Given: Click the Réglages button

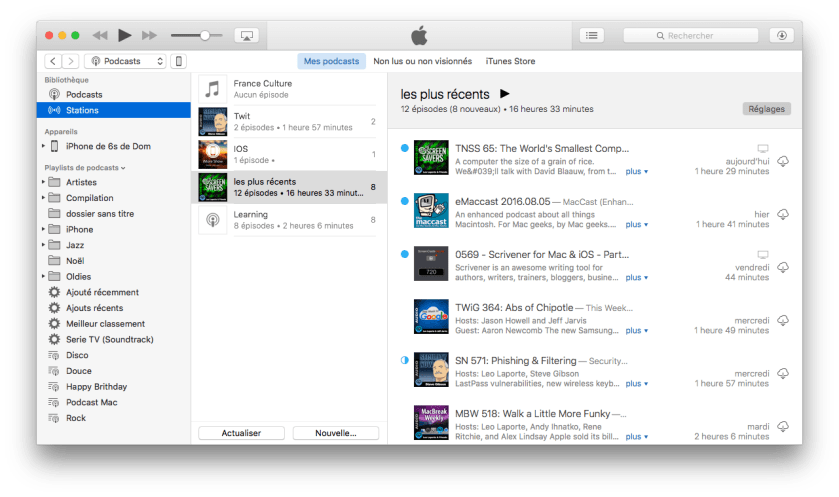Looking at the screenshot, I should [x=767, y=108].
